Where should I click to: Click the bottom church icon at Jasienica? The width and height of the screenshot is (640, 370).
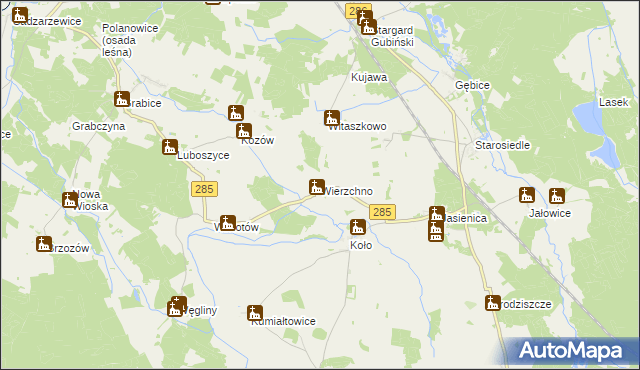[436, 235]
